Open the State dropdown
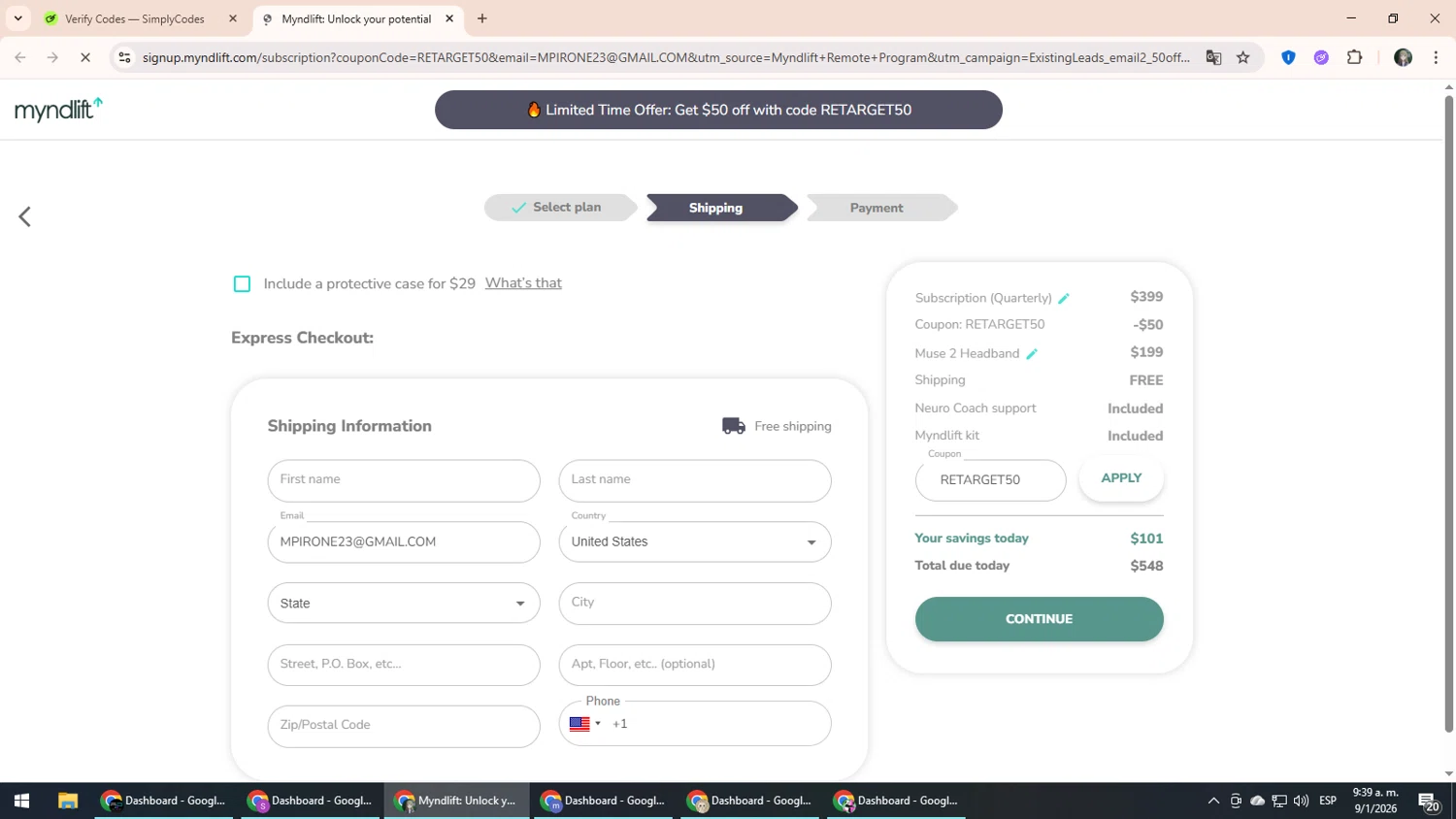 point(404,604)
